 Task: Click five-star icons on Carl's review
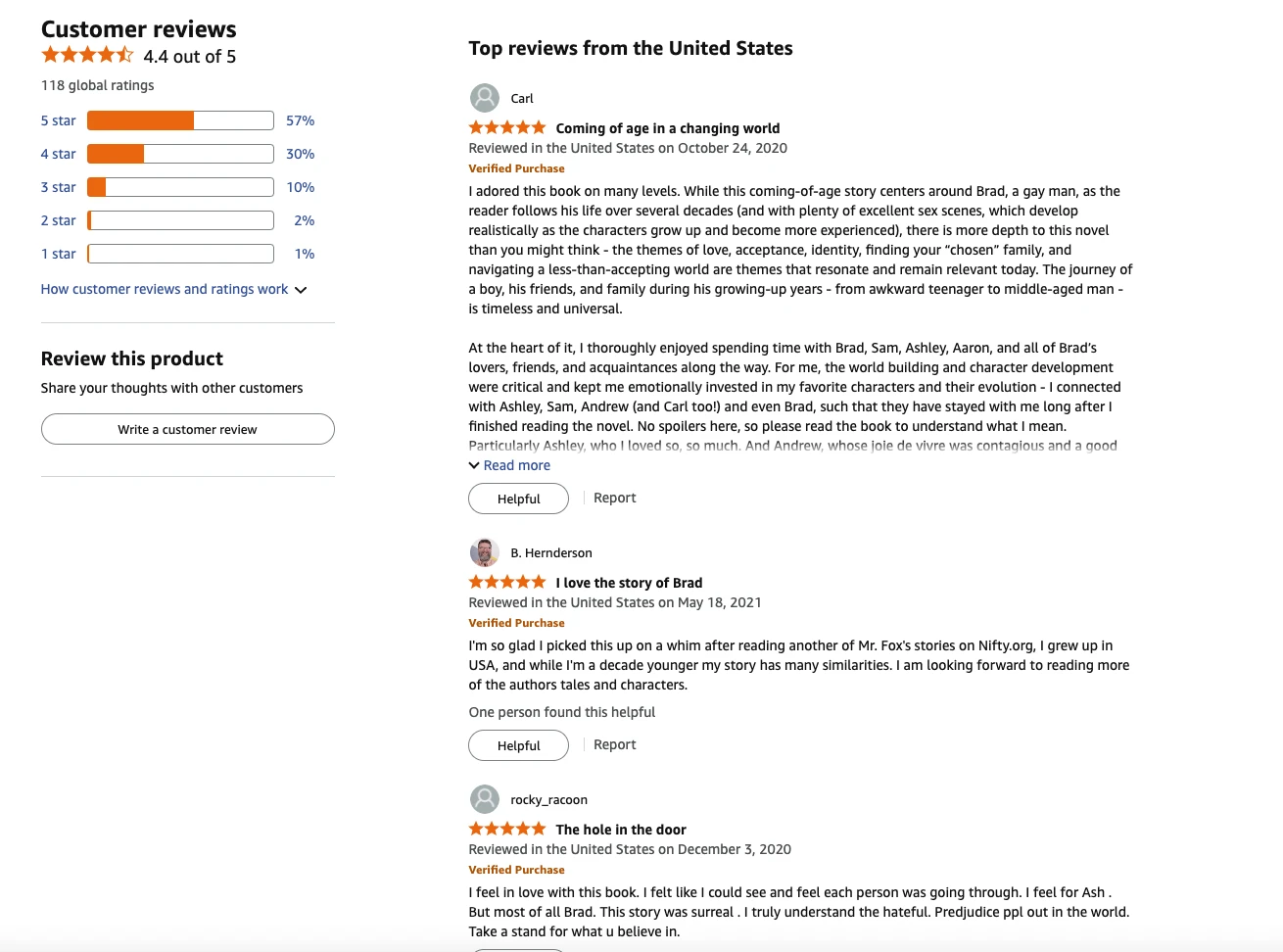507,127
